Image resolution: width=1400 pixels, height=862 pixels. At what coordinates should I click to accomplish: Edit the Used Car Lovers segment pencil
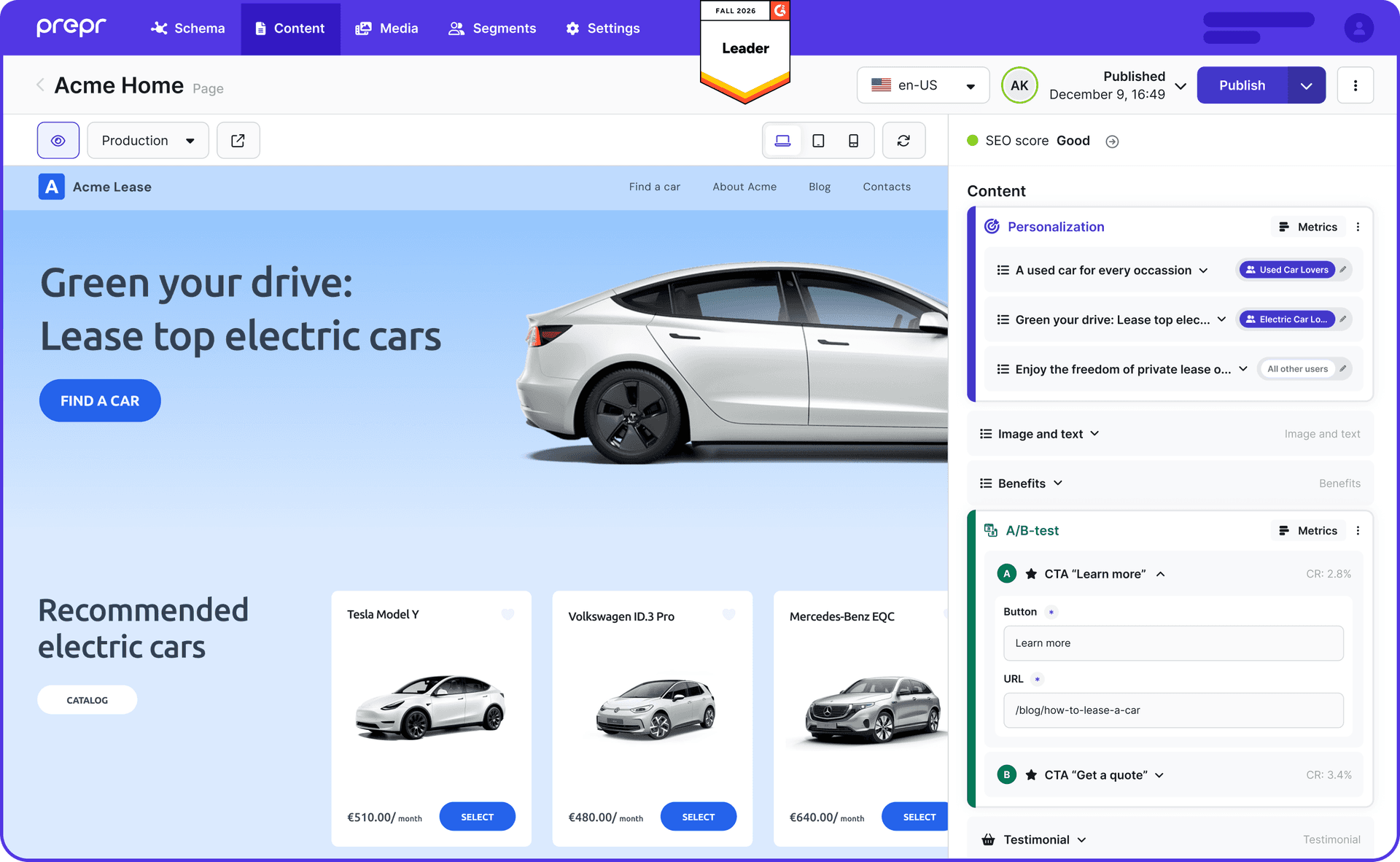click(x=1343, y=270)
